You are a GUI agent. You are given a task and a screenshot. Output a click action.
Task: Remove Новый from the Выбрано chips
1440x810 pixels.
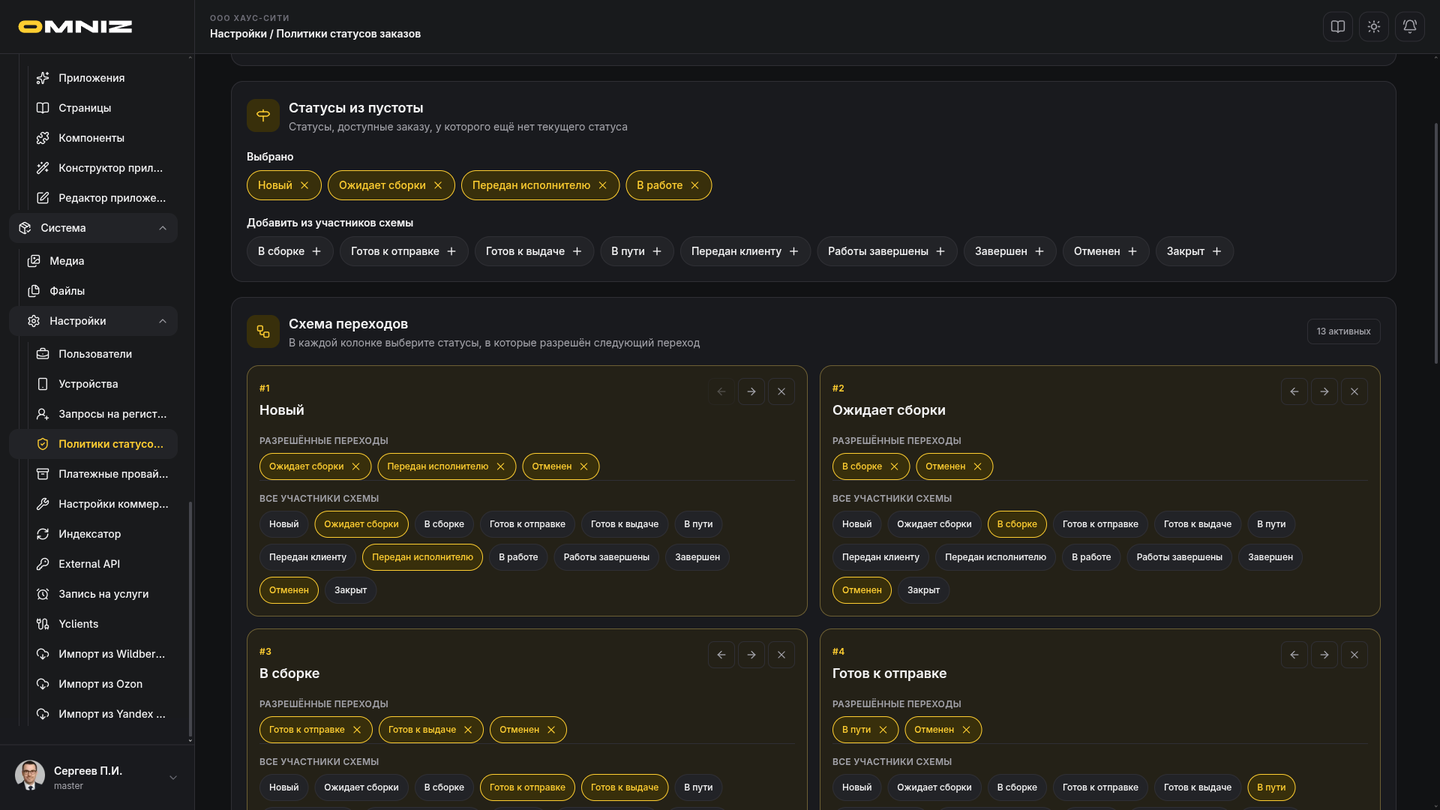tap(305, 185)
